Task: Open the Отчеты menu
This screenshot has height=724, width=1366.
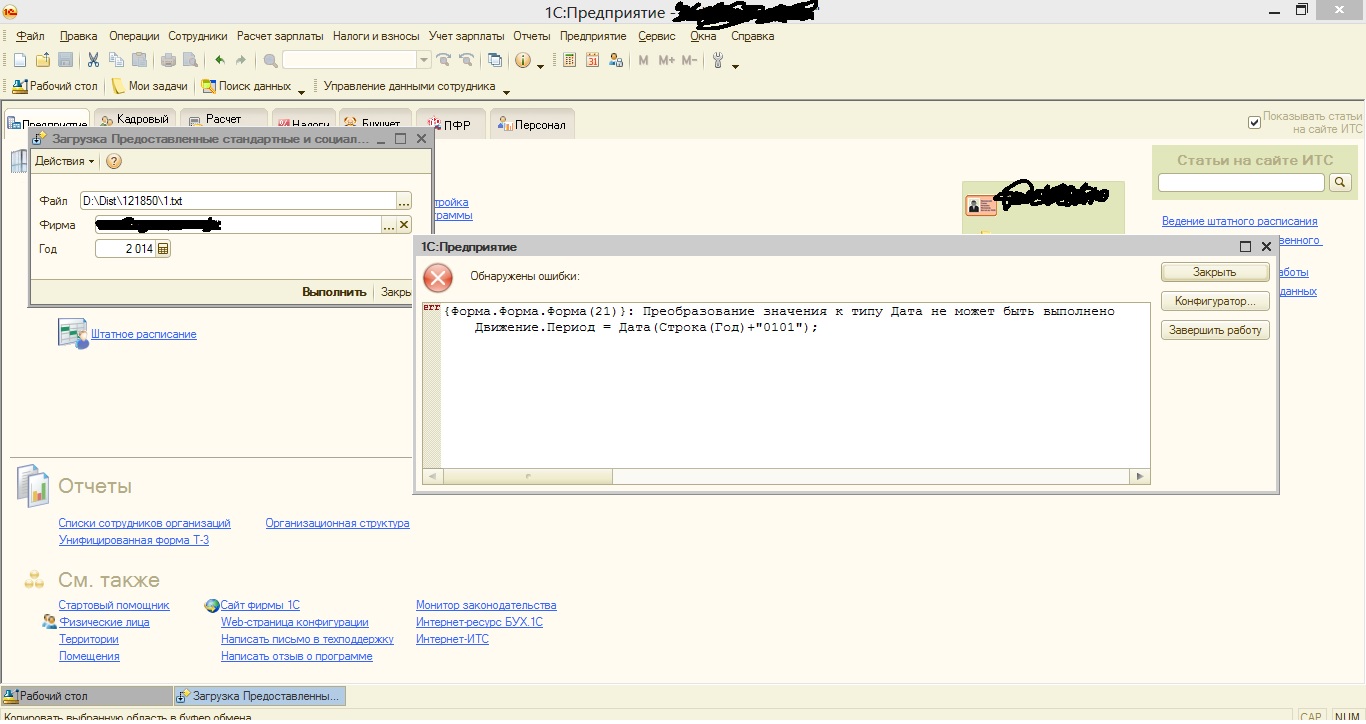Action: pos(532,36)
